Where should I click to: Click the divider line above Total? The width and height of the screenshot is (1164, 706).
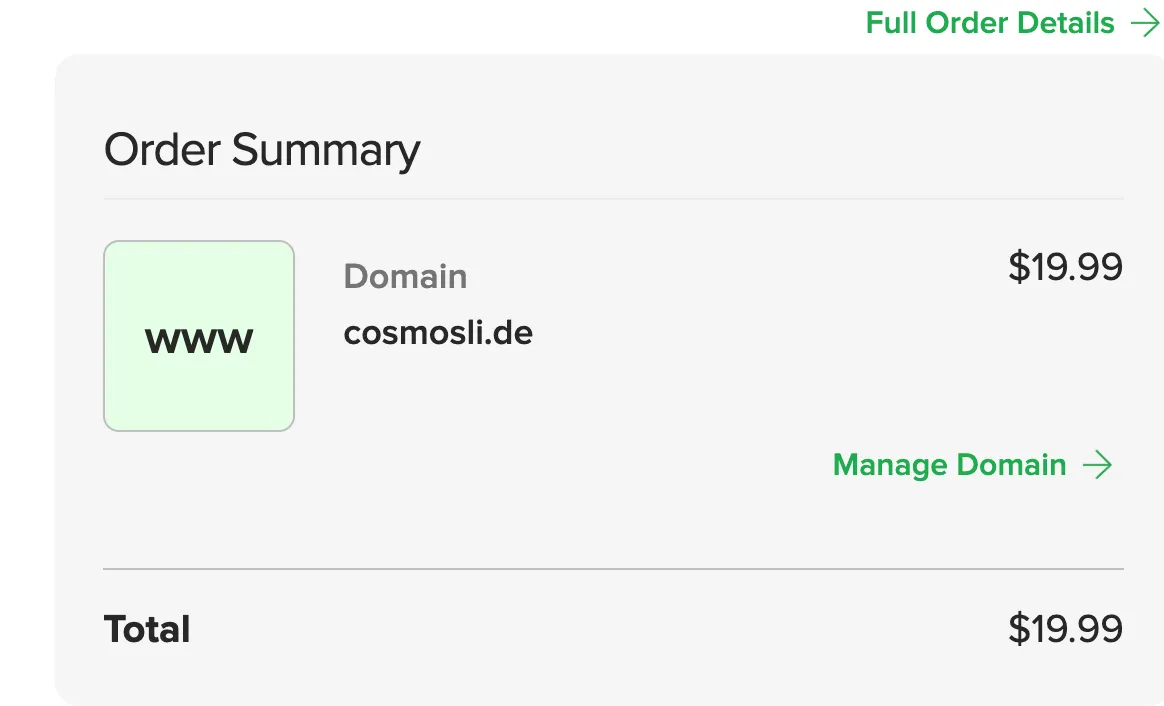click(x=613, y=569)
